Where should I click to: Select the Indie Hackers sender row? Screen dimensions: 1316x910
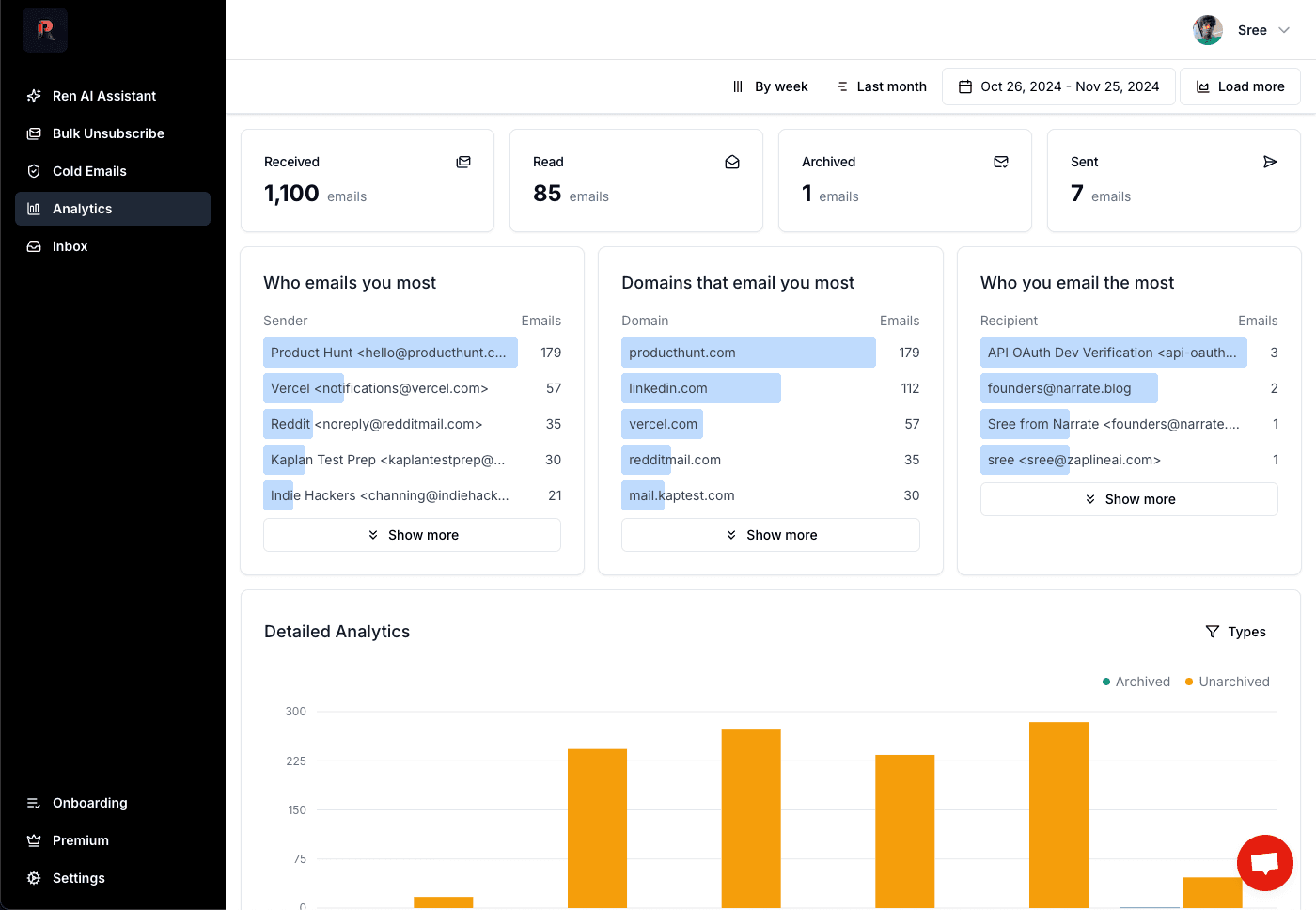click(412, 495)
